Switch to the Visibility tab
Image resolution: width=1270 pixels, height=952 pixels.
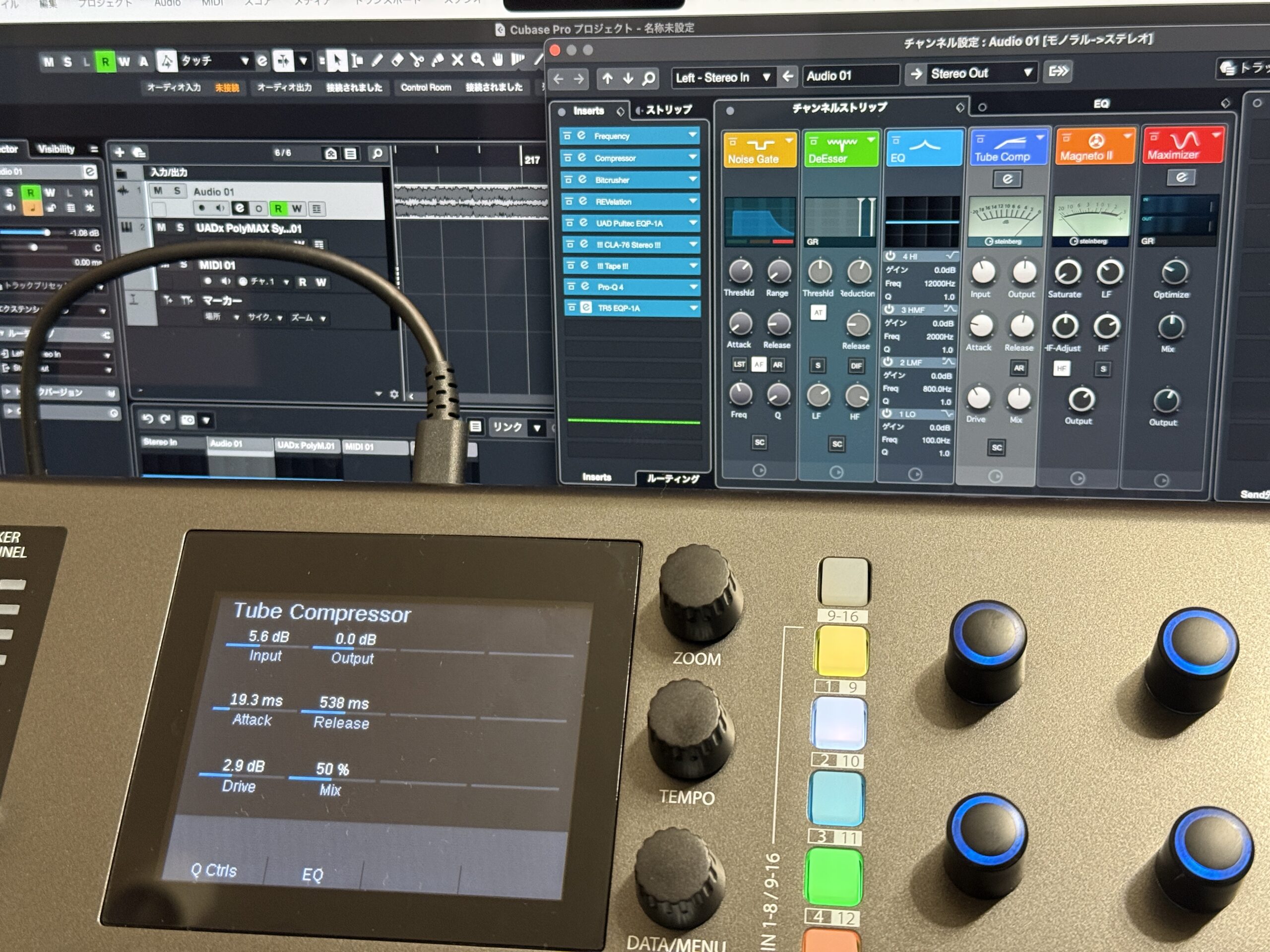point(56,149)
